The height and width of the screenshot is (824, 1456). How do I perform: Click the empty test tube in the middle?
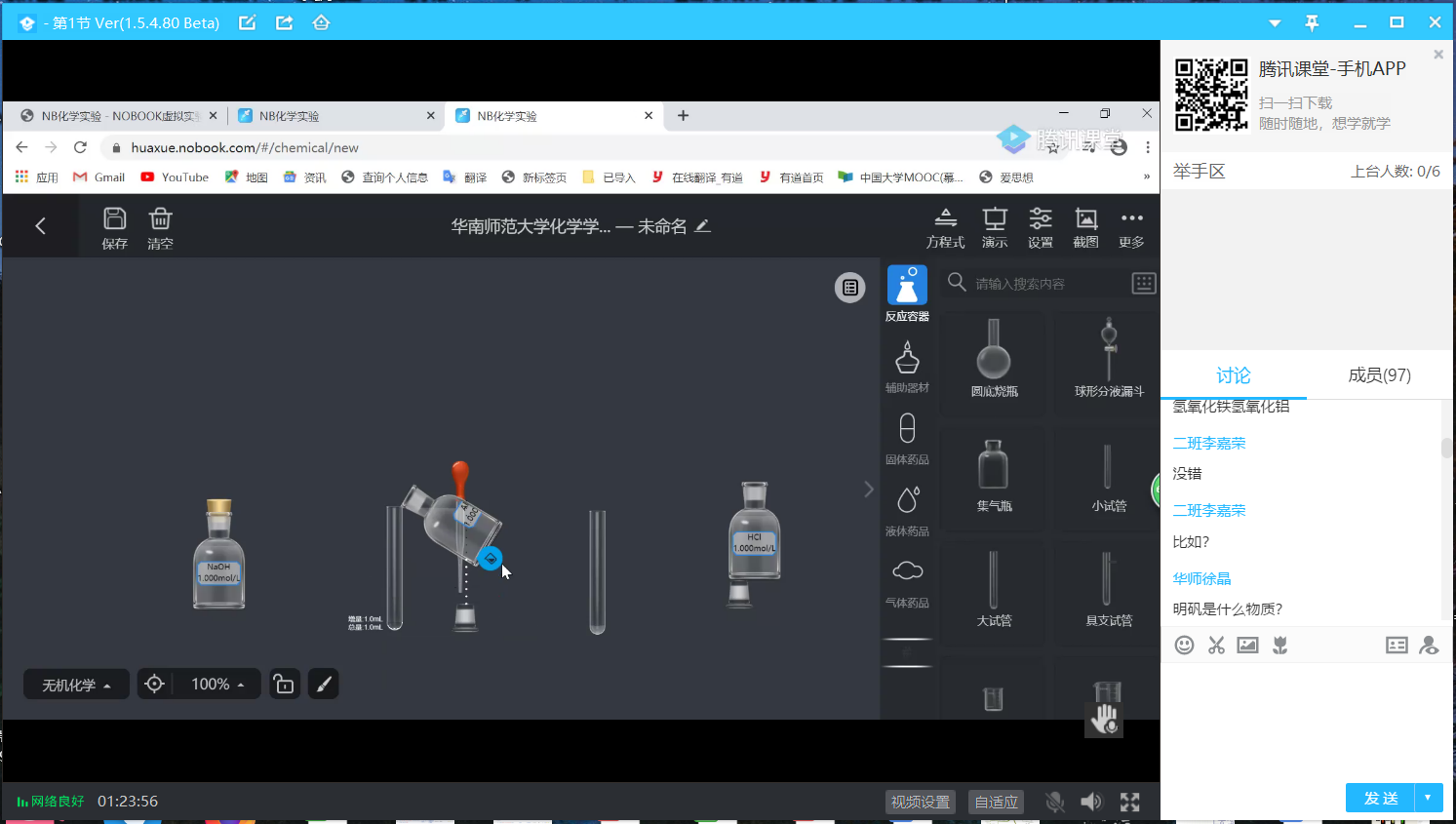point(597,571)
